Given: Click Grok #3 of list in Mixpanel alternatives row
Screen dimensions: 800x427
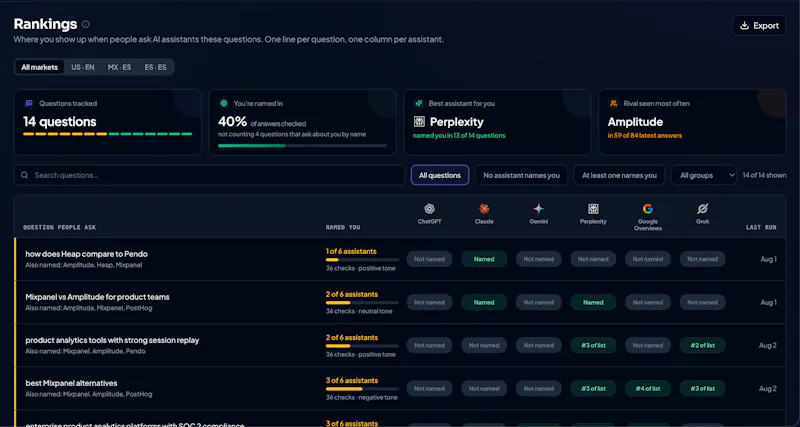Looking at the screenshot, I should coord(702,388).
